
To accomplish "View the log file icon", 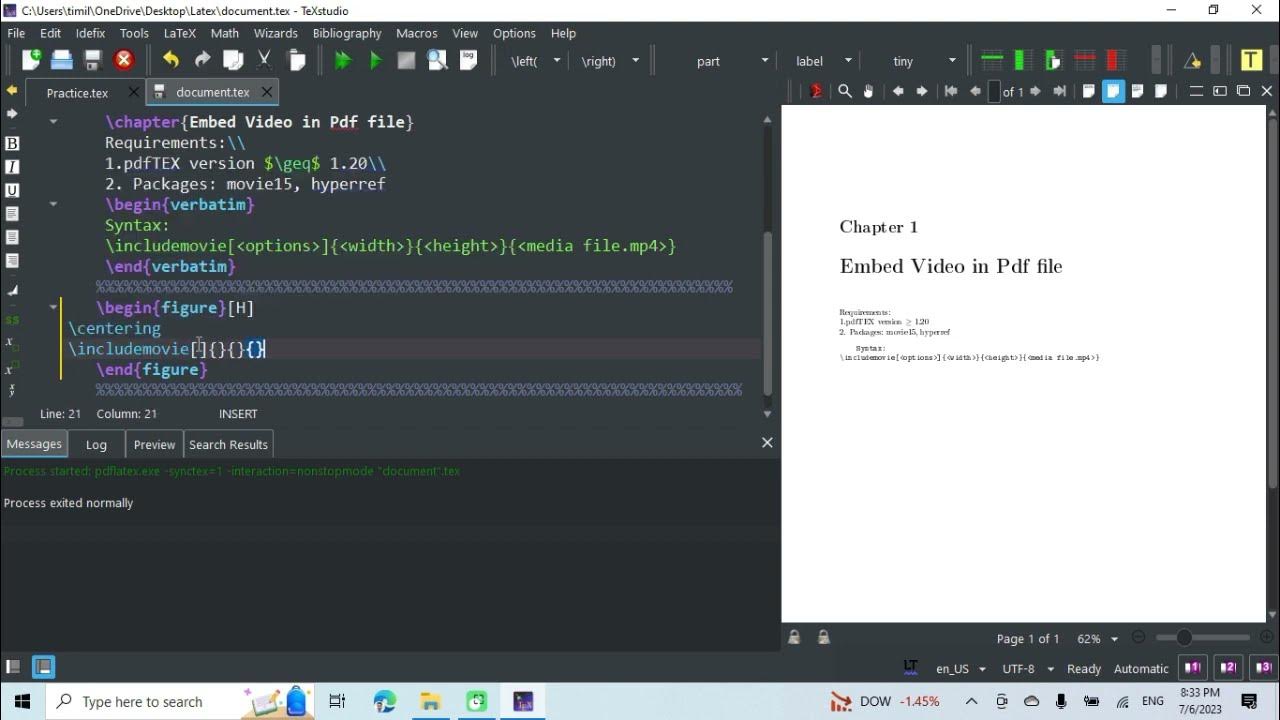I will 468,60.
